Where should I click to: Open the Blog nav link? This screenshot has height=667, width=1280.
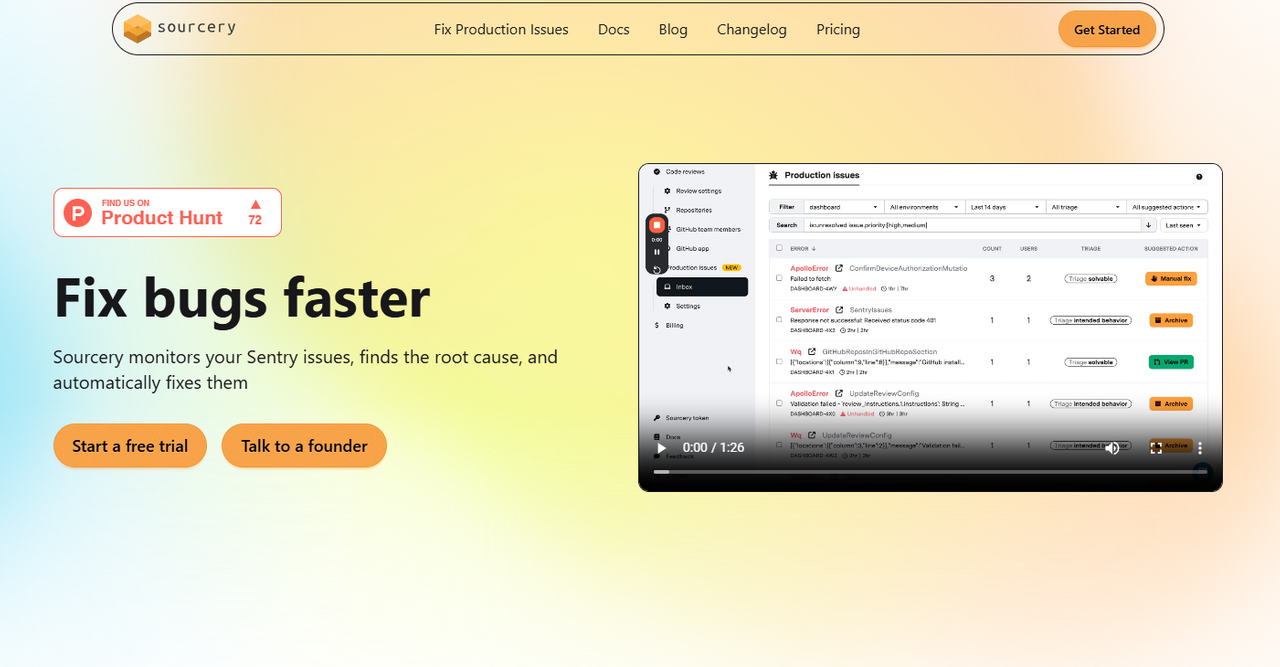coord(673,29)
